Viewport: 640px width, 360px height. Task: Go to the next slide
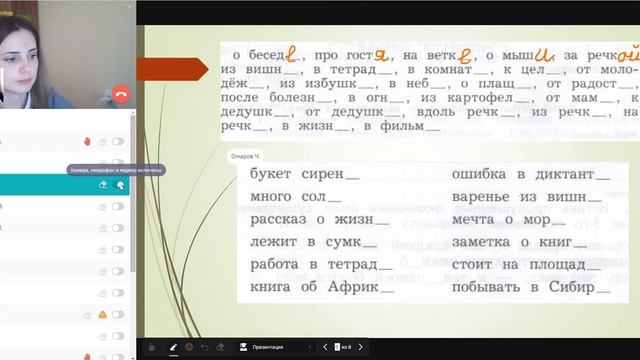360,347
